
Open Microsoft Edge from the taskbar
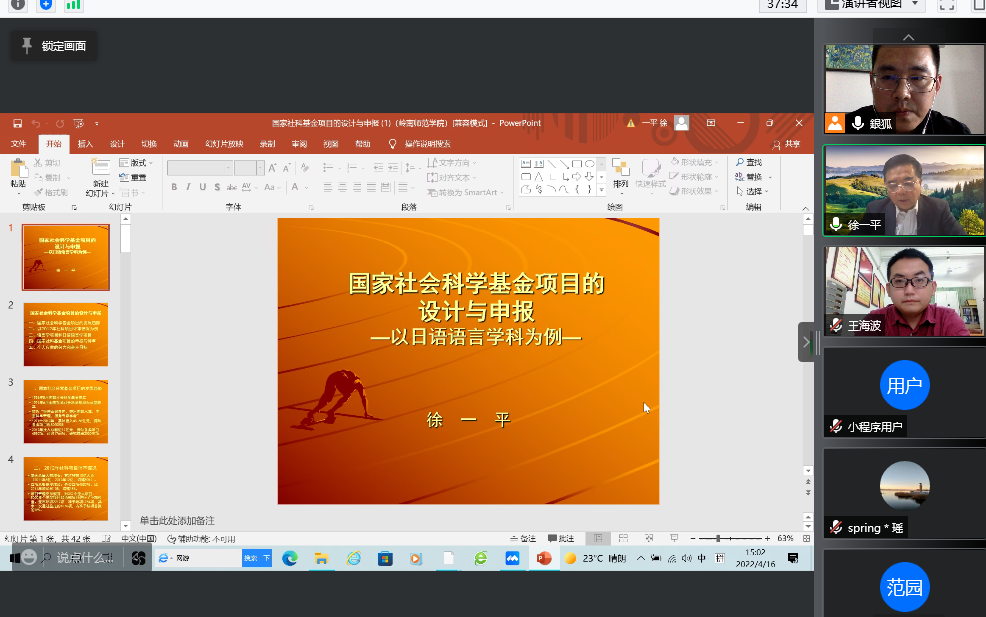pyautogui.click(x=290, y=558)
